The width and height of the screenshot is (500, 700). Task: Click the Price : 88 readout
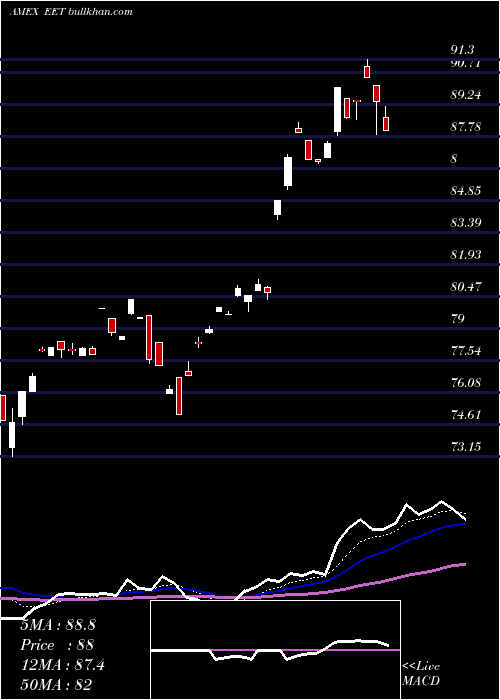[58, 645]
